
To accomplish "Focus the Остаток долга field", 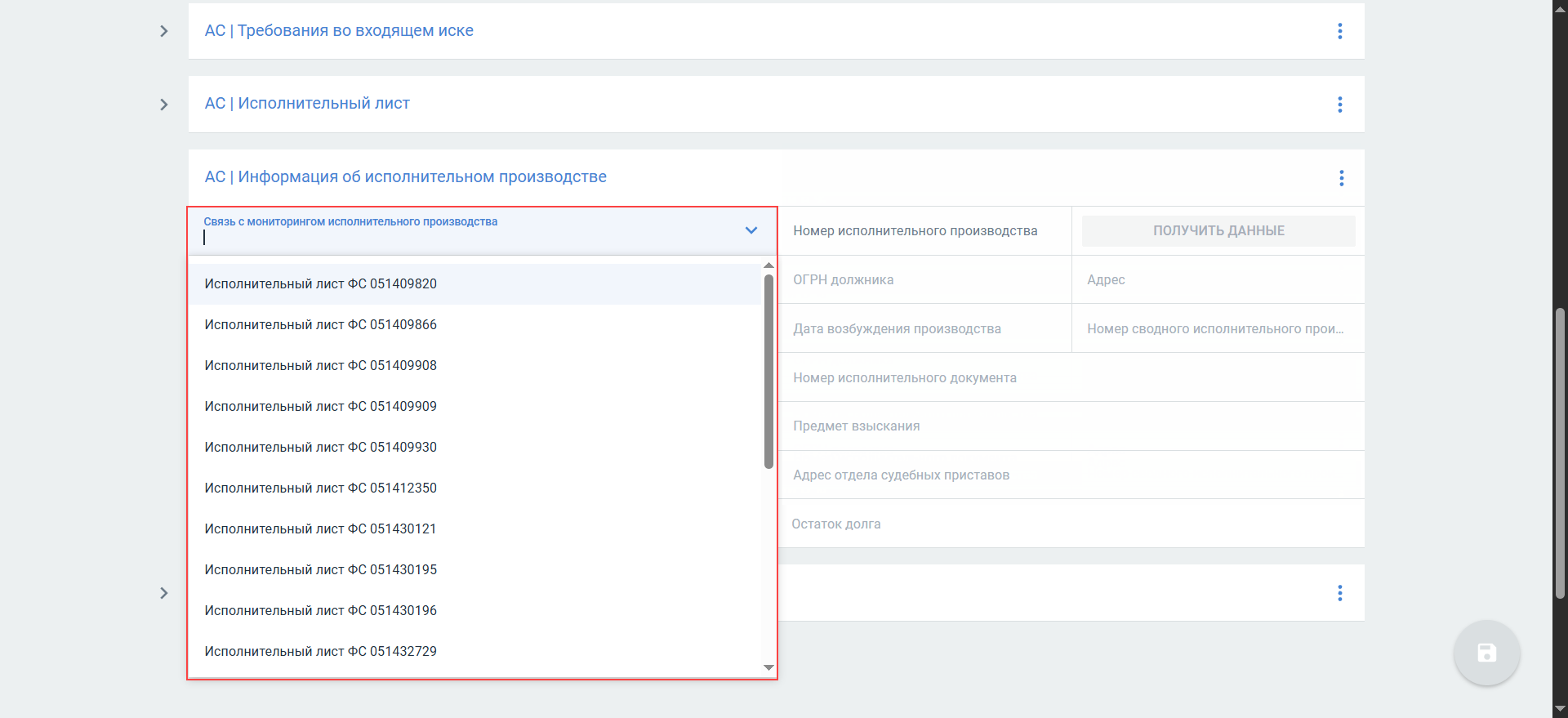I will click(x=1070, y=524).
